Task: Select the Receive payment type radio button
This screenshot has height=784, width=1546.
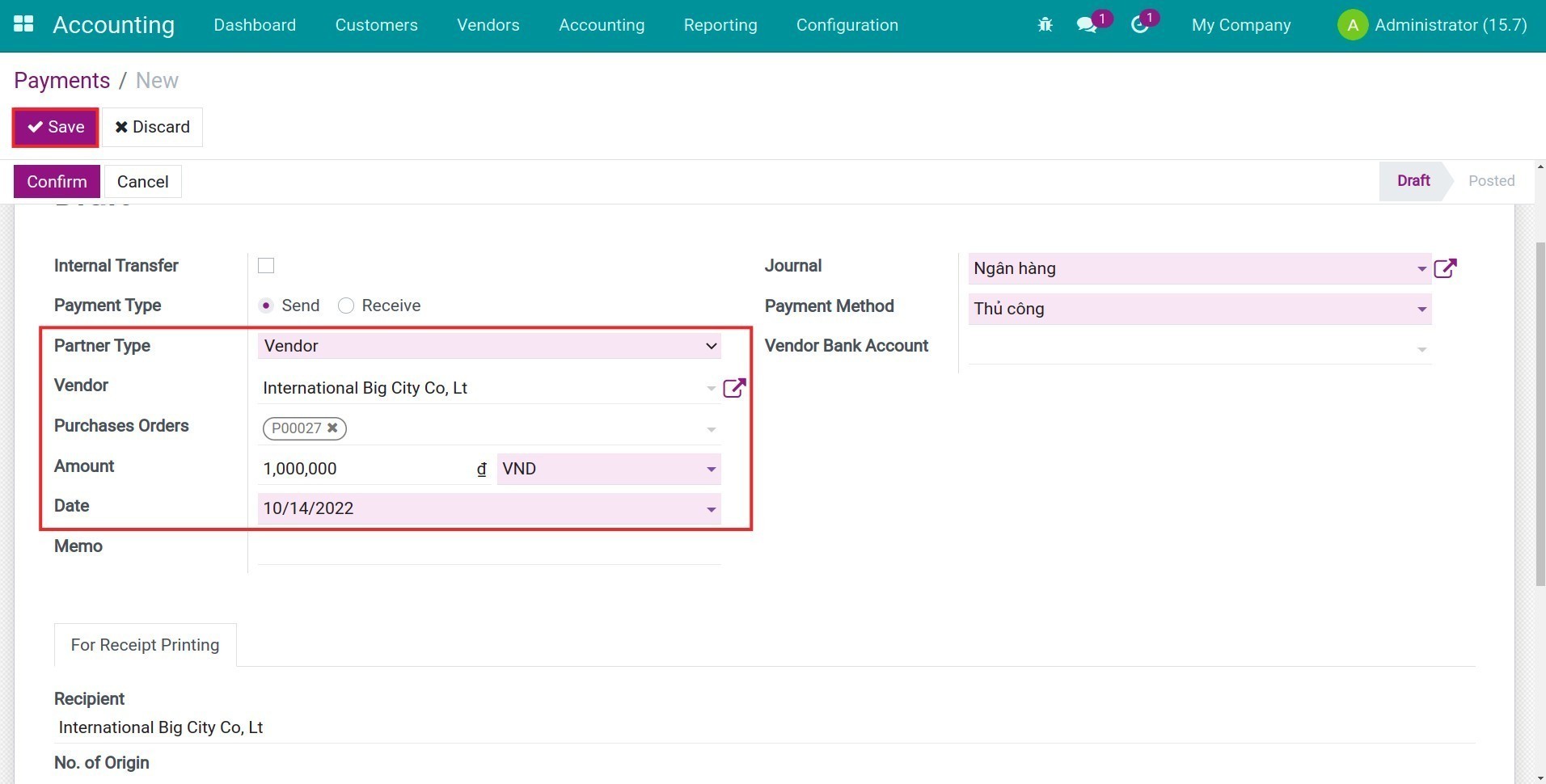Action: [346, 306]
